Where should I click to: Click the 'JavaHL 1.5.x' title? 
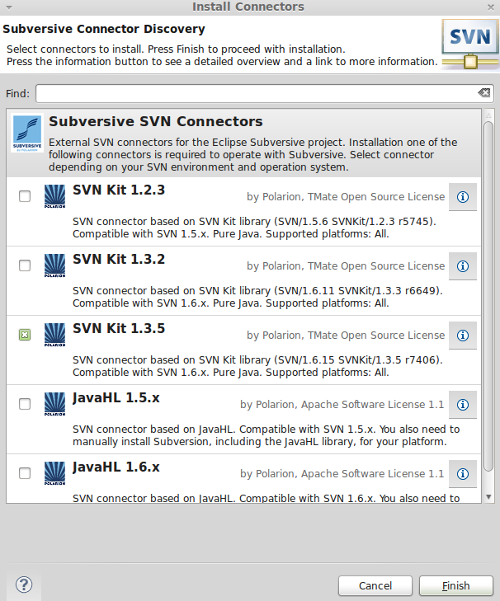pos(116,398)
